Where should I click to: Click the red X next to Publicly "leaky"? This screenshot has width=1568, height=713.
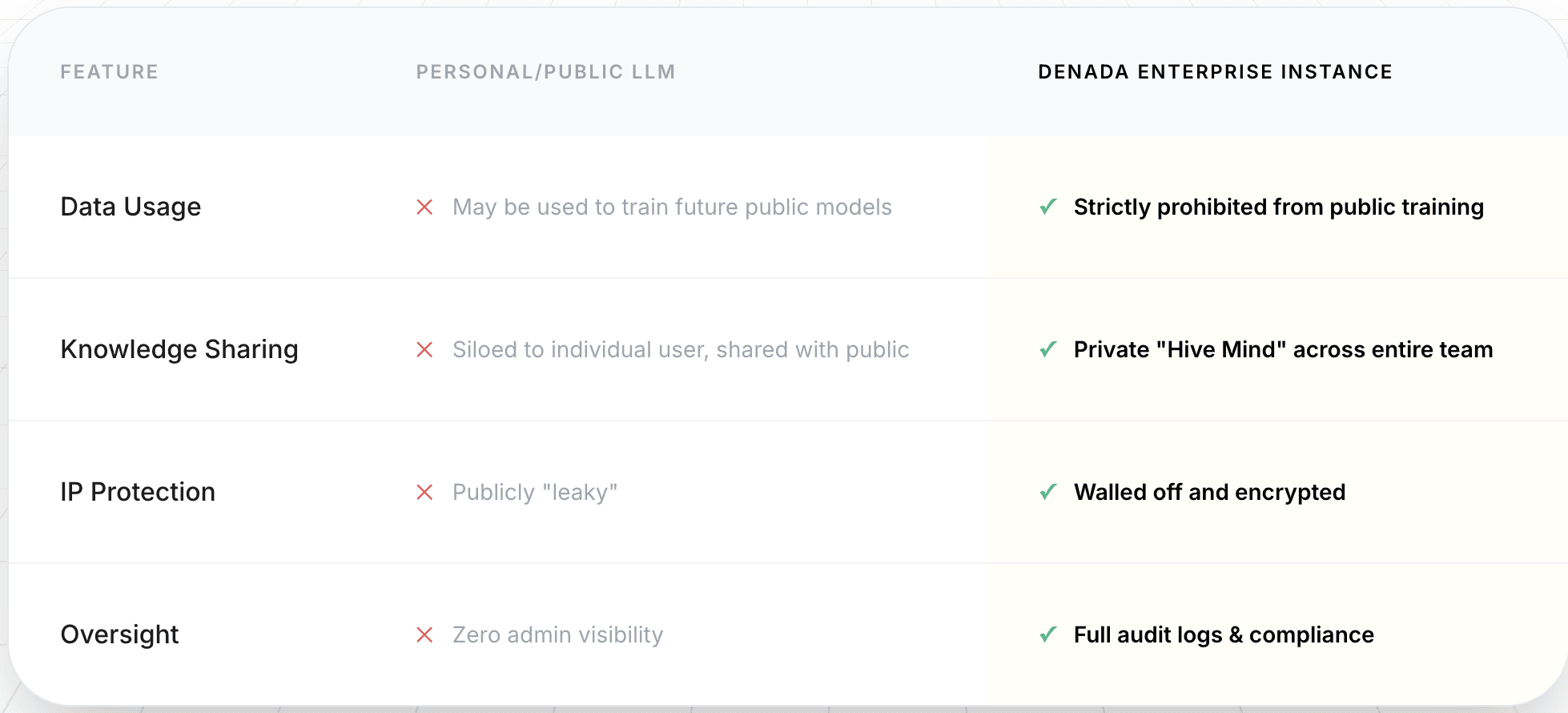click(x=424, y=493)
